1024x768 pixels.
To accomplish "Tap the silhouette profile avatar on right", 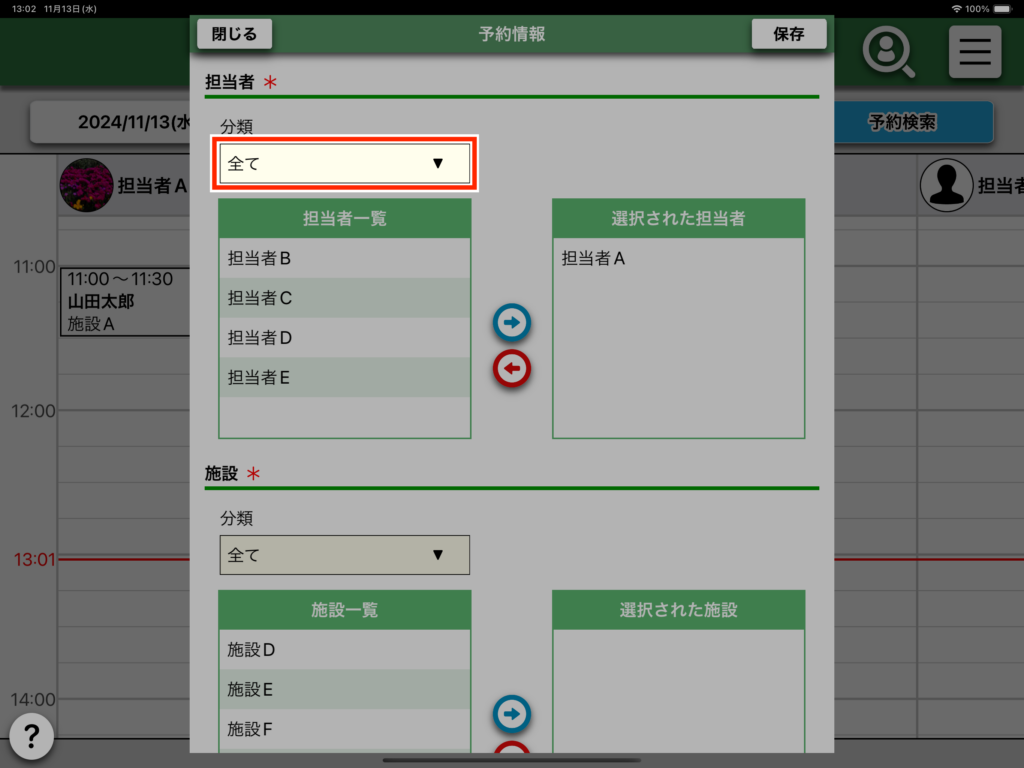I will (945, 185).
